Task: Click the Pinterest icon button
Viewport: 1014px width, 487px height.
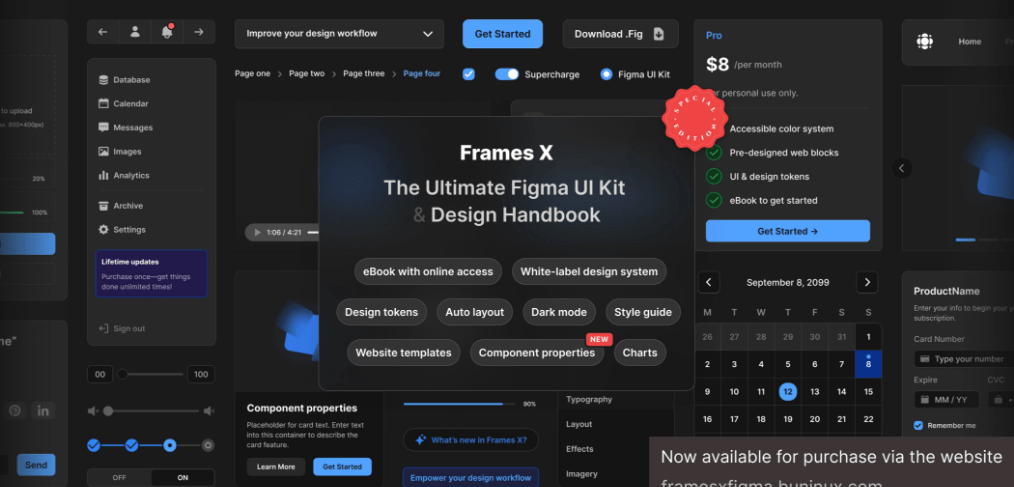Action: pos(15,411)
